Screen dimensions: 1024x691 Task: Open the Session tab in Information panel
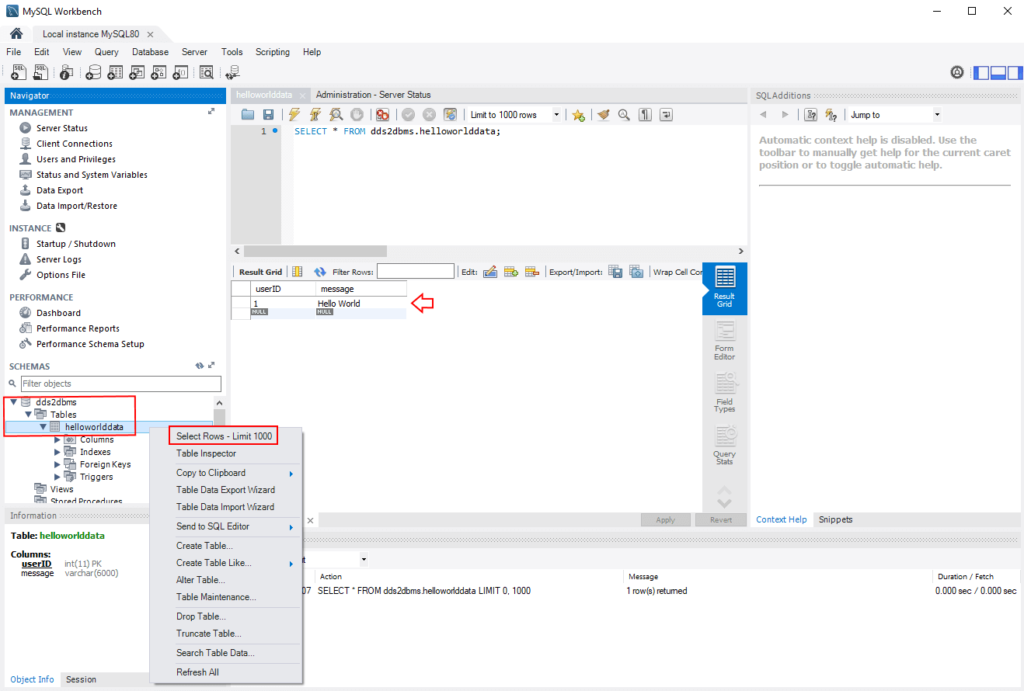[x=81, y=680]
